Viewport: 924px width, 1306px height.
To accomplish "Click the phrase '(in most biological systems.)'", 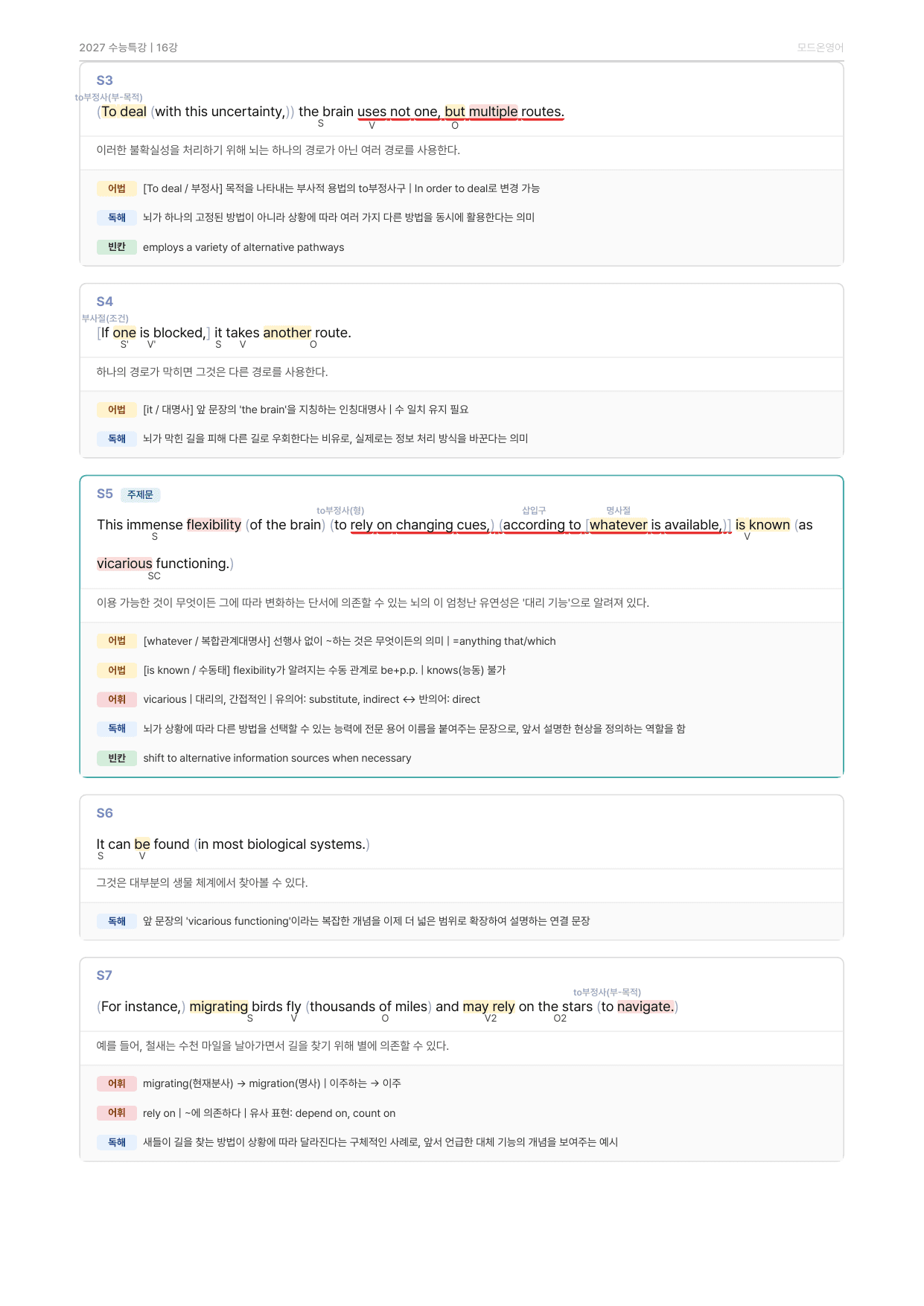I will [x=282, y=844].
